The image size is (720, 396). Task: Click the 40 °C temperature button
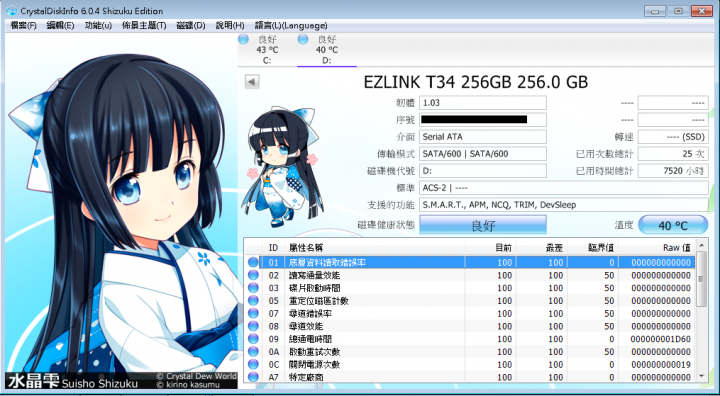click(673, 225)
